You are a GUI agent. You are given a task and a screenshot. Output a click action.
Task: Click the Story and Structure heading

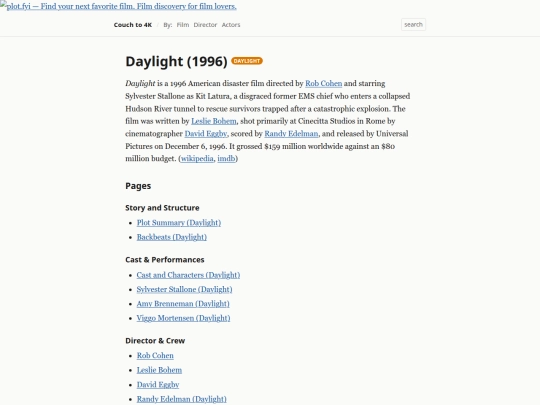coord(162,208)
